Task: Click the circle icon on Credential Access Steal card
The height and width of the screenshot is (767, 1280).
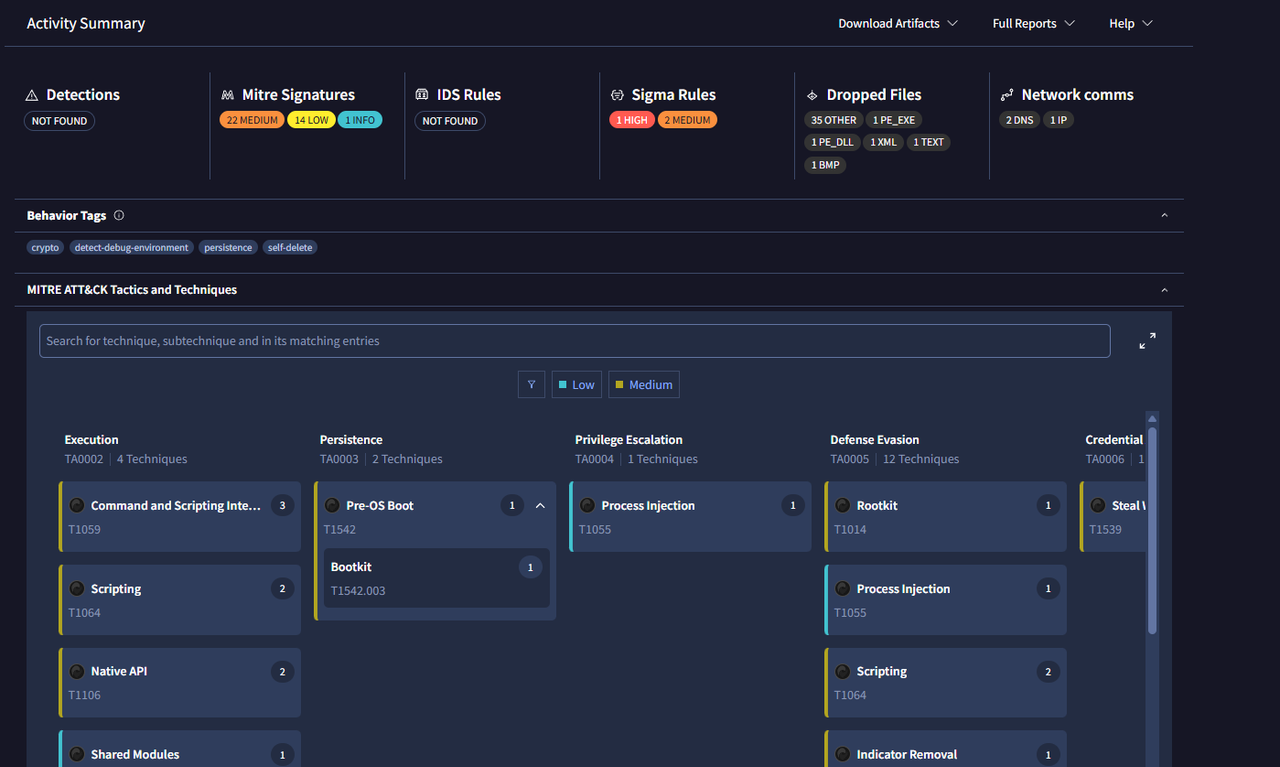Action: coord(1098,505)
